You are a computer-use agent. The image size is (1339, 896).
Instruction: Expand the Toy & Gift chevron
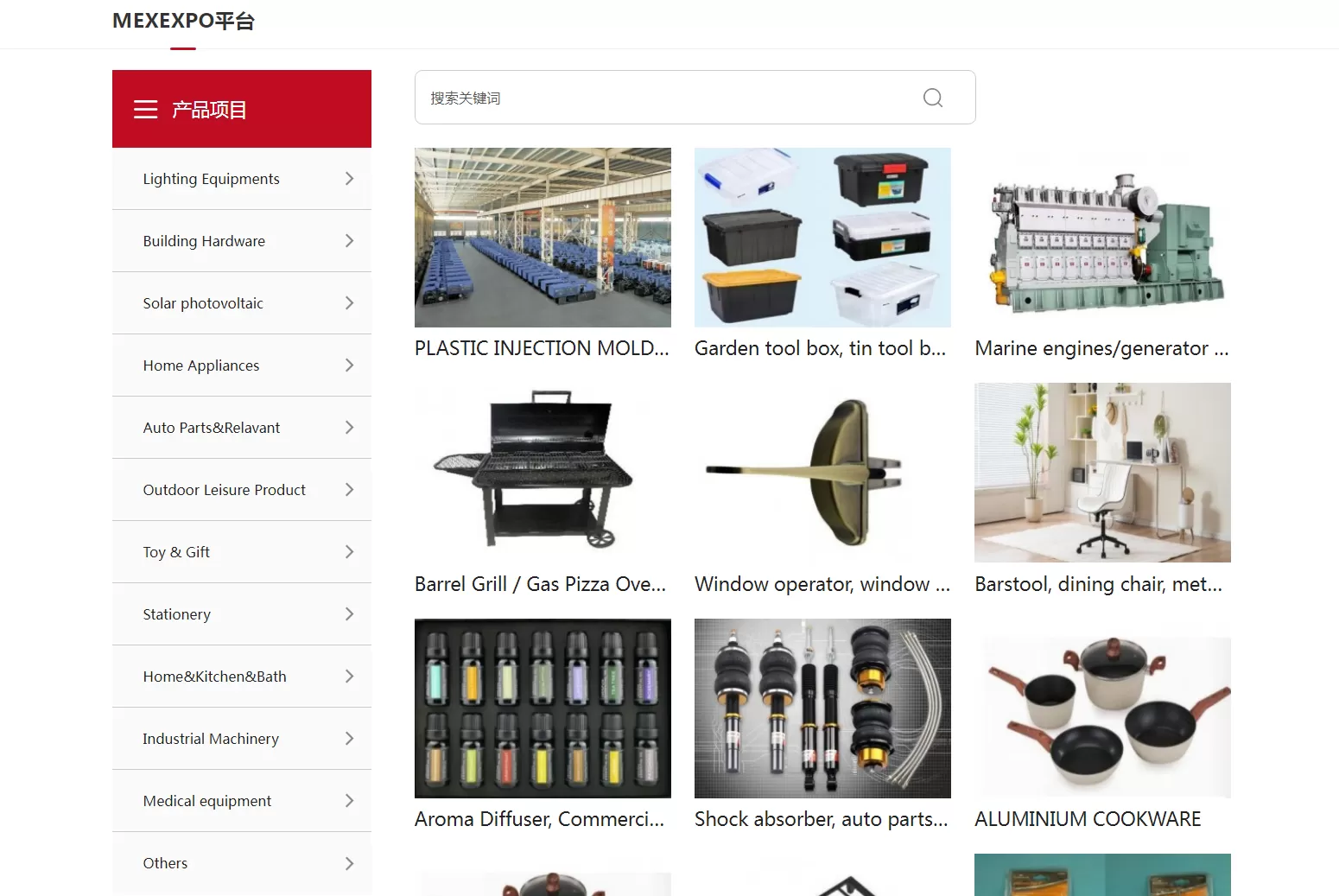coord(349,552)
